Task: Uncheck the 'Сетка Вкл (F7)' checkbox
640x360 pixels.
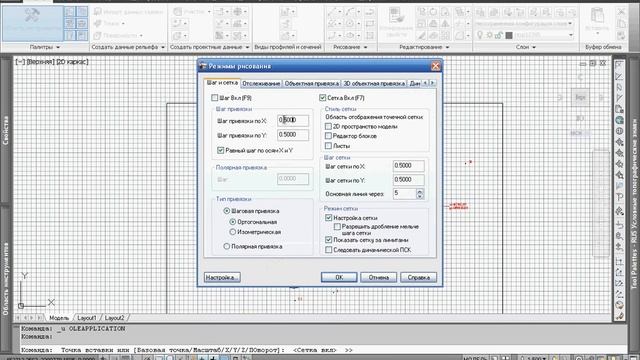Action: tap(322, 98)
